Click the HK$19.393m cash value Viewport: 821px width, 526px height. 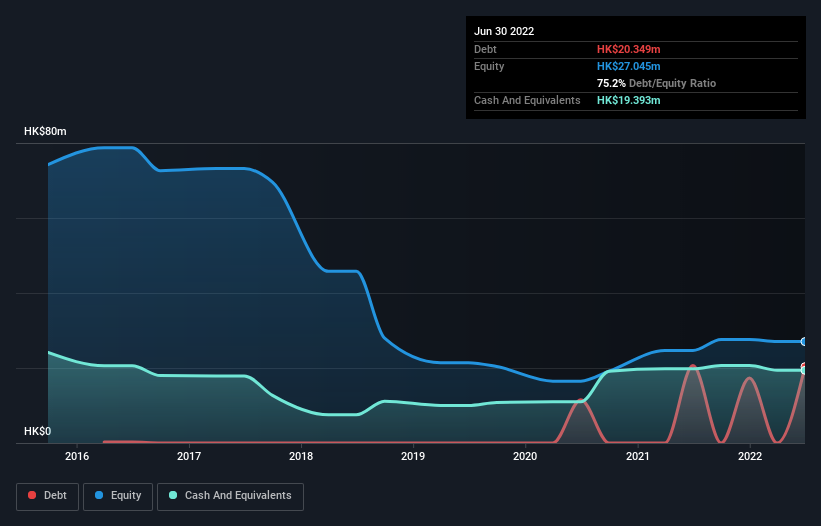tap(628, 100)
